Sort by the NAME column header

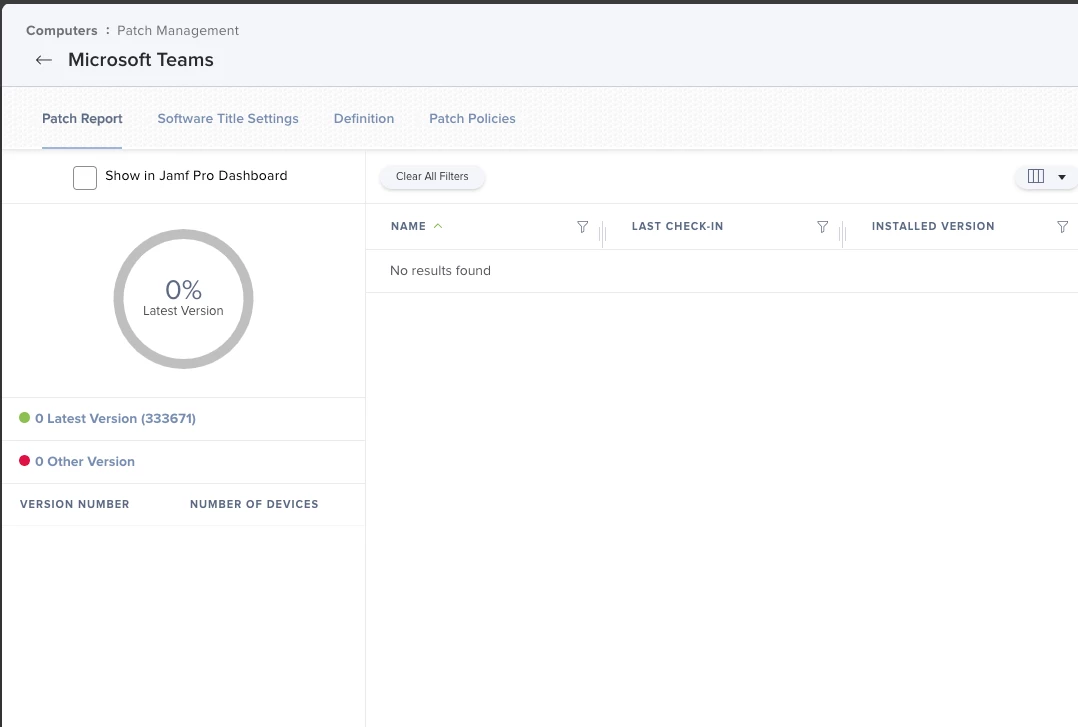[408, 226]
